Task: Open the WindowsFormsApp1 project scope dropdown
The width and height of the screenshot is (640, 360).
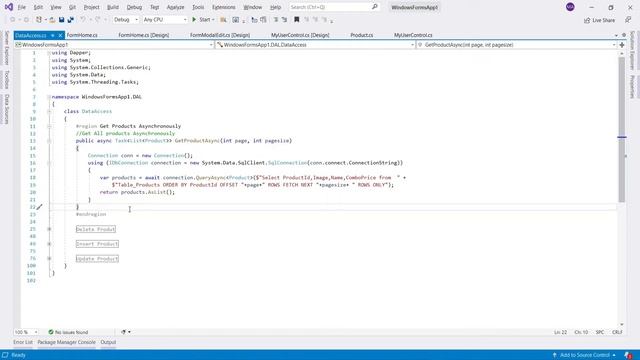Action: pos(114,45)
